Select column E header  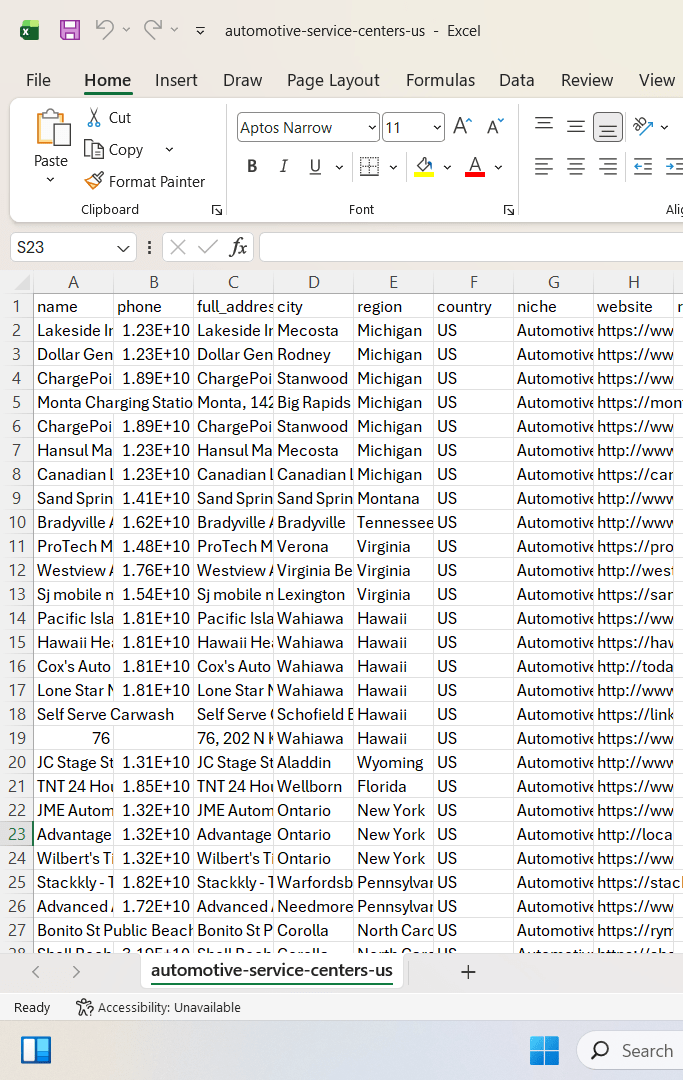tap(393, 282)
